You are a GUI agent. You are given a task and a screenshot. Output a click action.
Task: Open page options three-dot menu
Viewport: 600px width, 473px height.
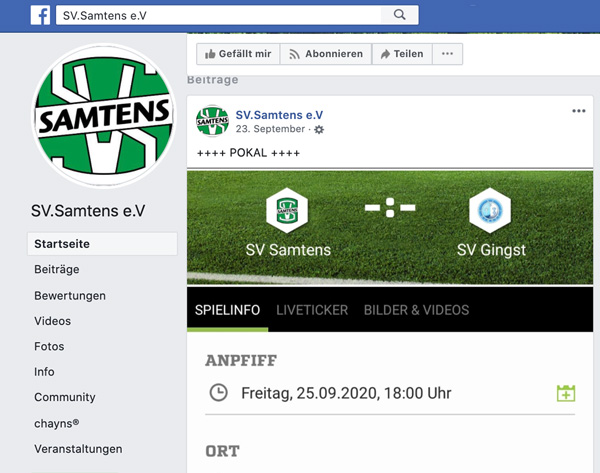click(x=447, y=54)
